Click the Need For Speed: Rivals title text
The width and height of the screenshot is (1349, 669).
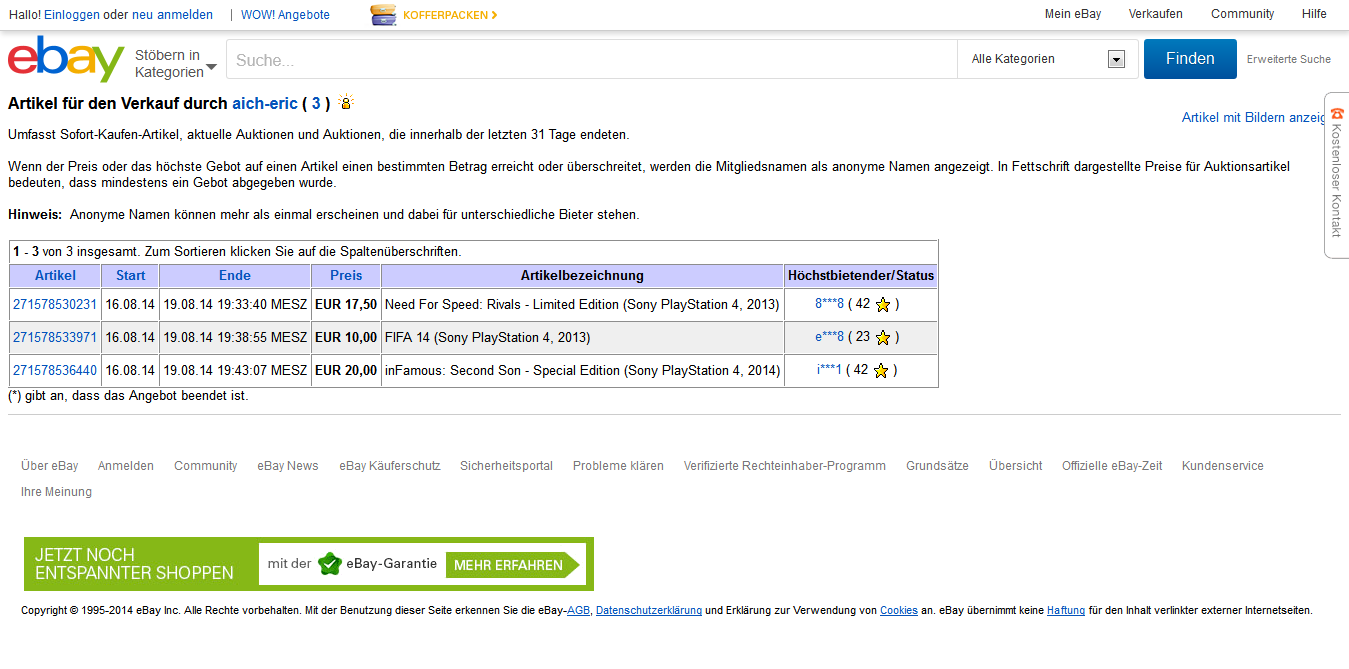(582, 305)
